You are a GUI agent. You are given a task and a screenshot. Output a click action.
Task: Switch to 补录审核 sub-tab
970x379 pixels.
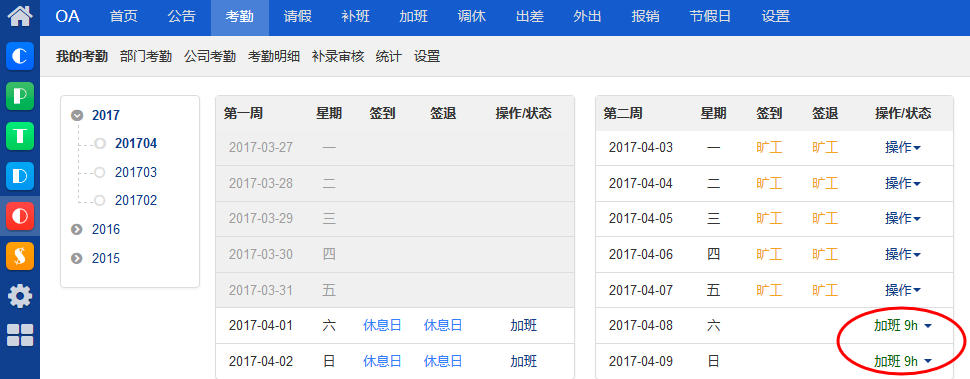[338, 57]
